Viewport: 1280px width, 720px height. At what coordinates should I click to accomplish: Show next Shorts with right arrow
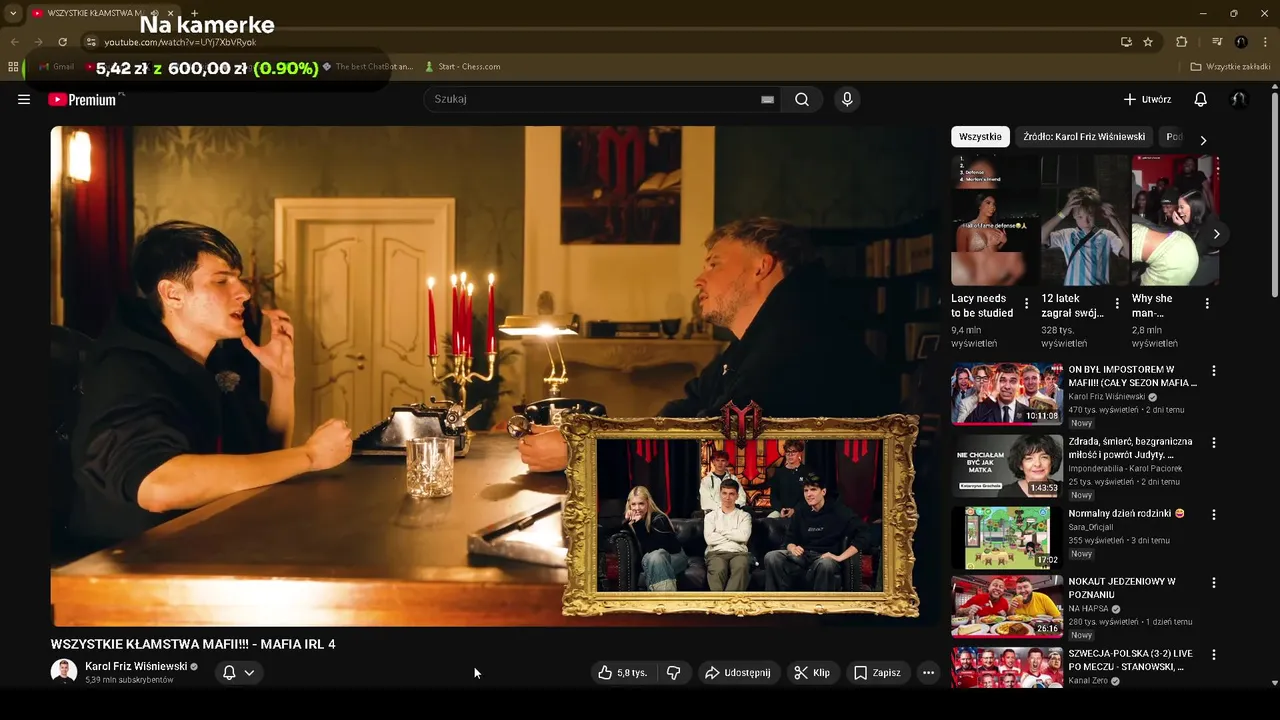(x=1216, y=234)
